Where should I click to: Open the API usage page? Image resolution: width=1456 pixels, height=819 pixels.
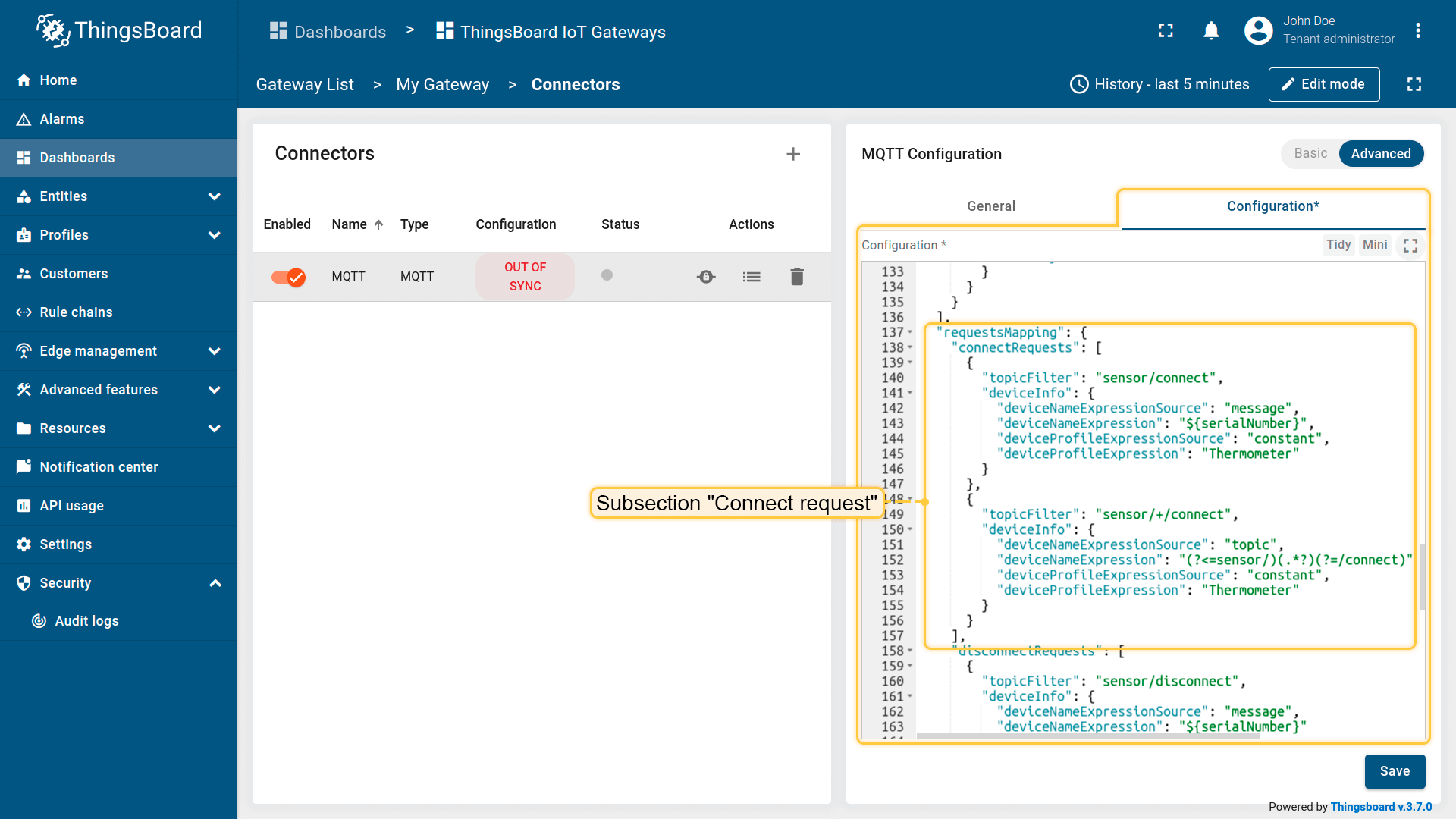(118, 506)
